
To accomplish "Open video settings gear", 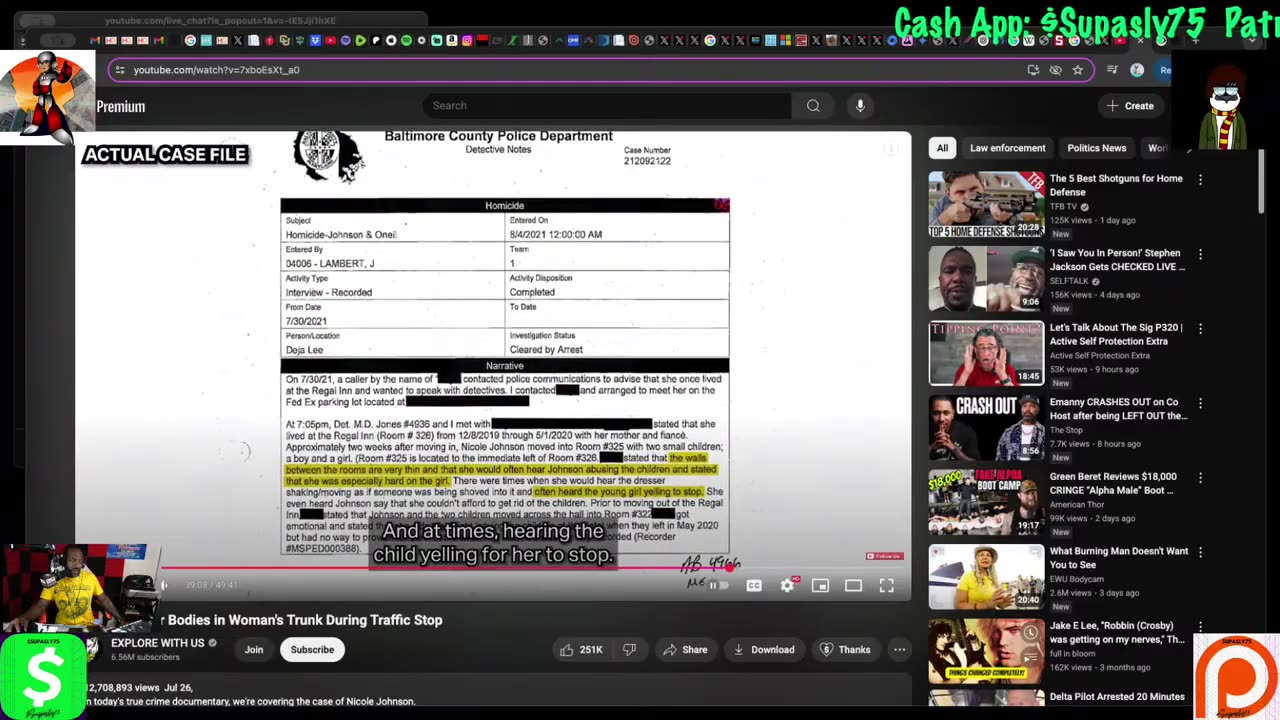I will [787, 586].
